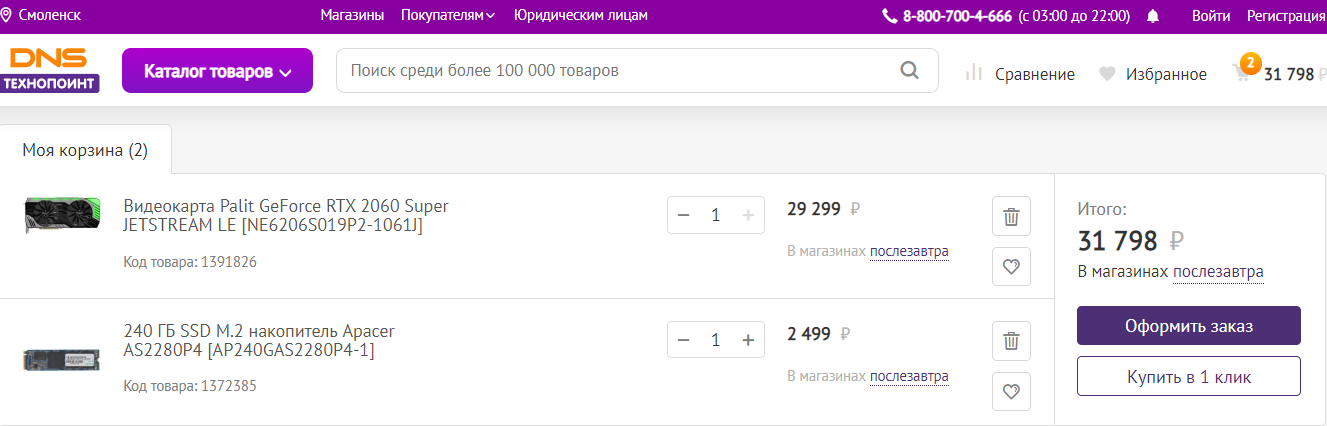Select the Моя корзина tab

tap(85, 151)
